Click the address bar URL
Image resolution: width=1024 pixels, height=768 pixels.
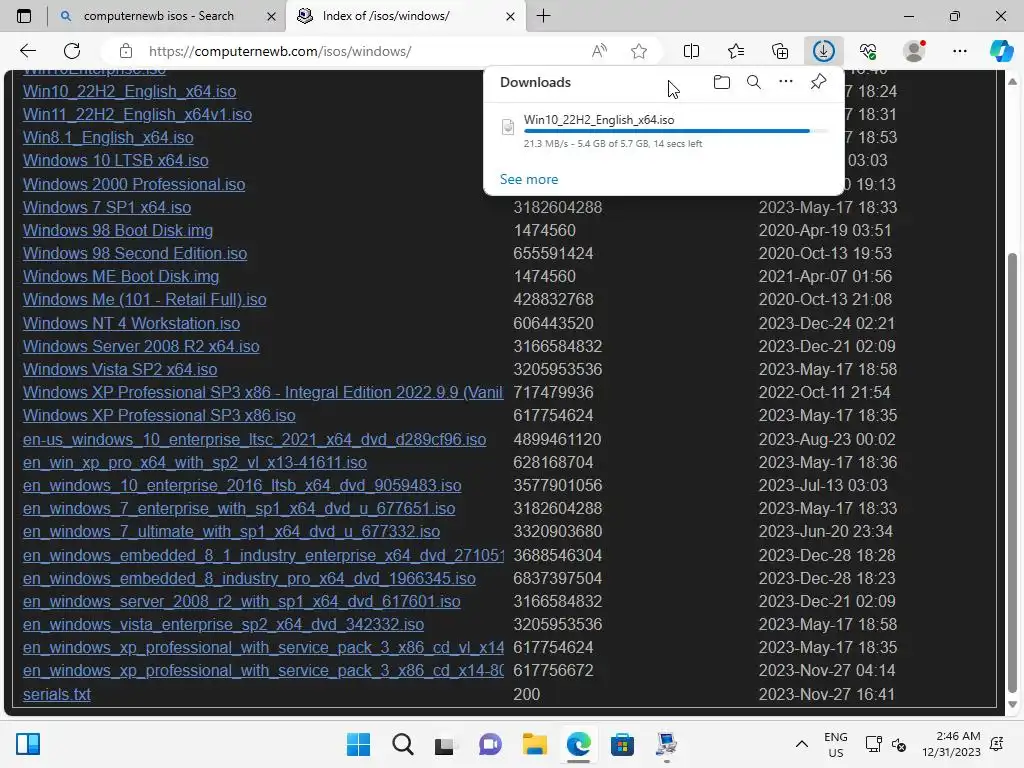(280, 51)
